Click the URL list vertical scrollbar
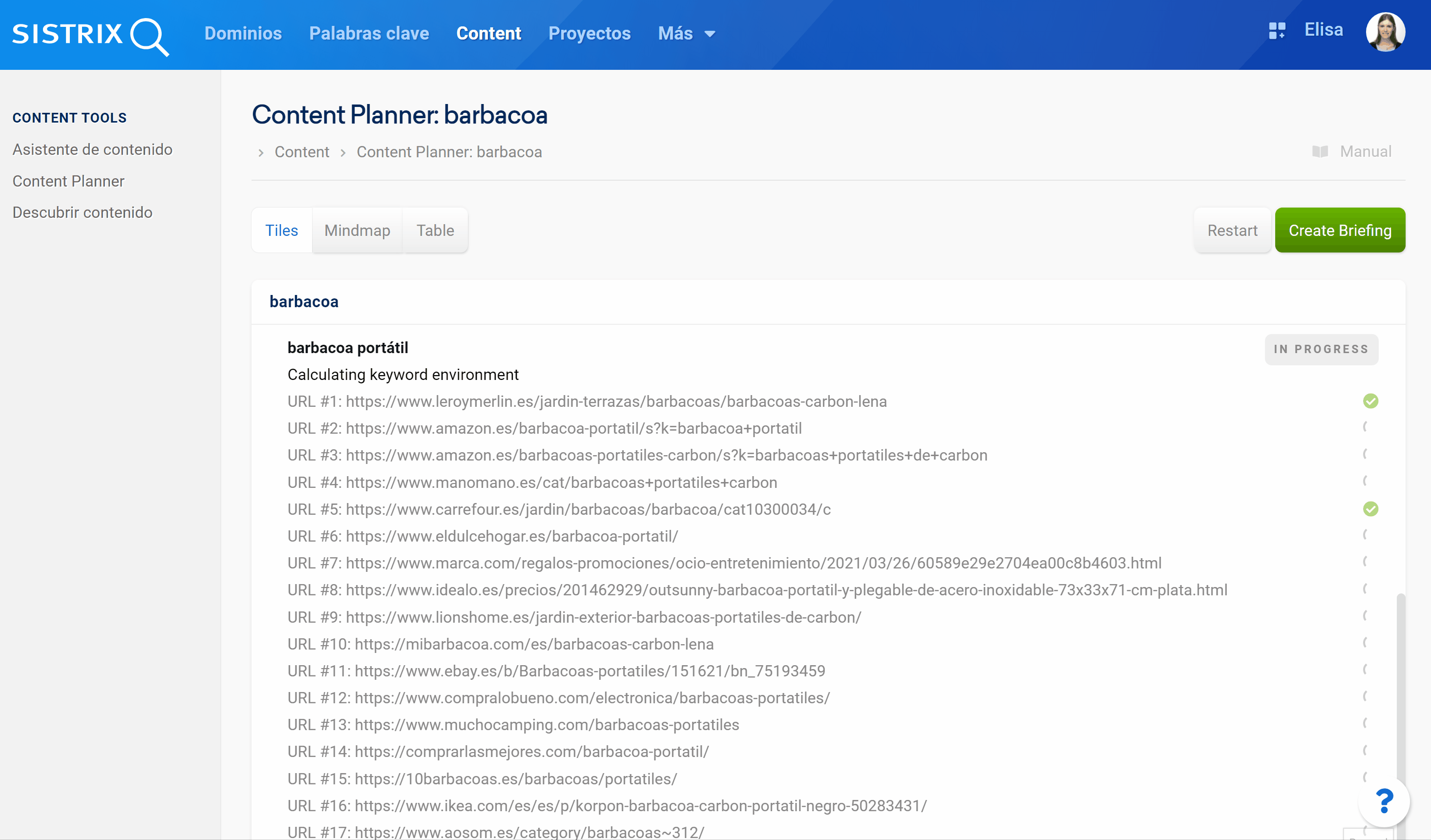Image resolution: width=1431 pixels, height=840 pixels. click(x=1400, y=682)
